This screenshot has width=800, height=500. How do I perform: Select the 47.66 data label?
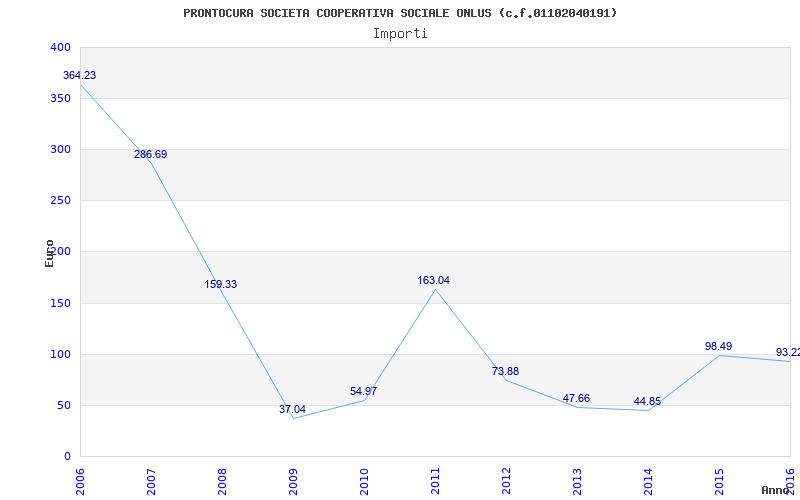pos(577,398)
